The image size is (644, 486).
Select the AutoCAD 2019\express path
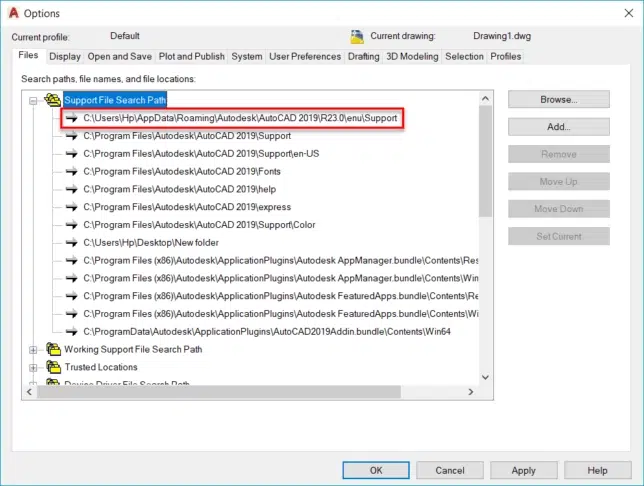(187, 207)
